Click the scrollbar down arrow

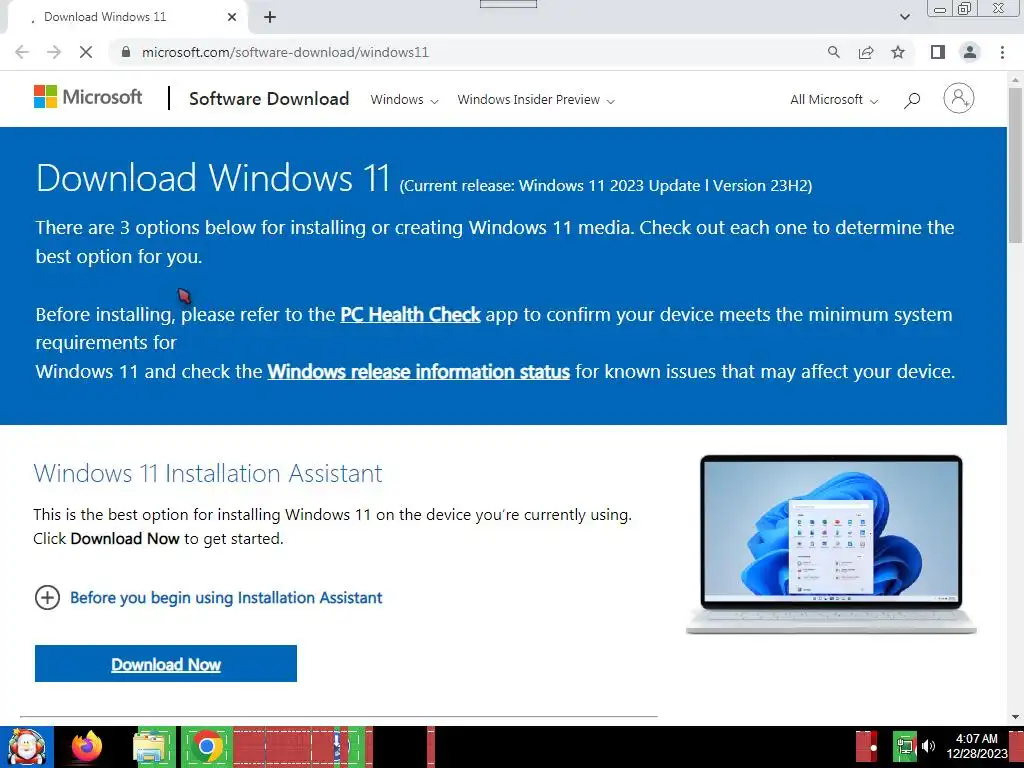(1015, 716)
